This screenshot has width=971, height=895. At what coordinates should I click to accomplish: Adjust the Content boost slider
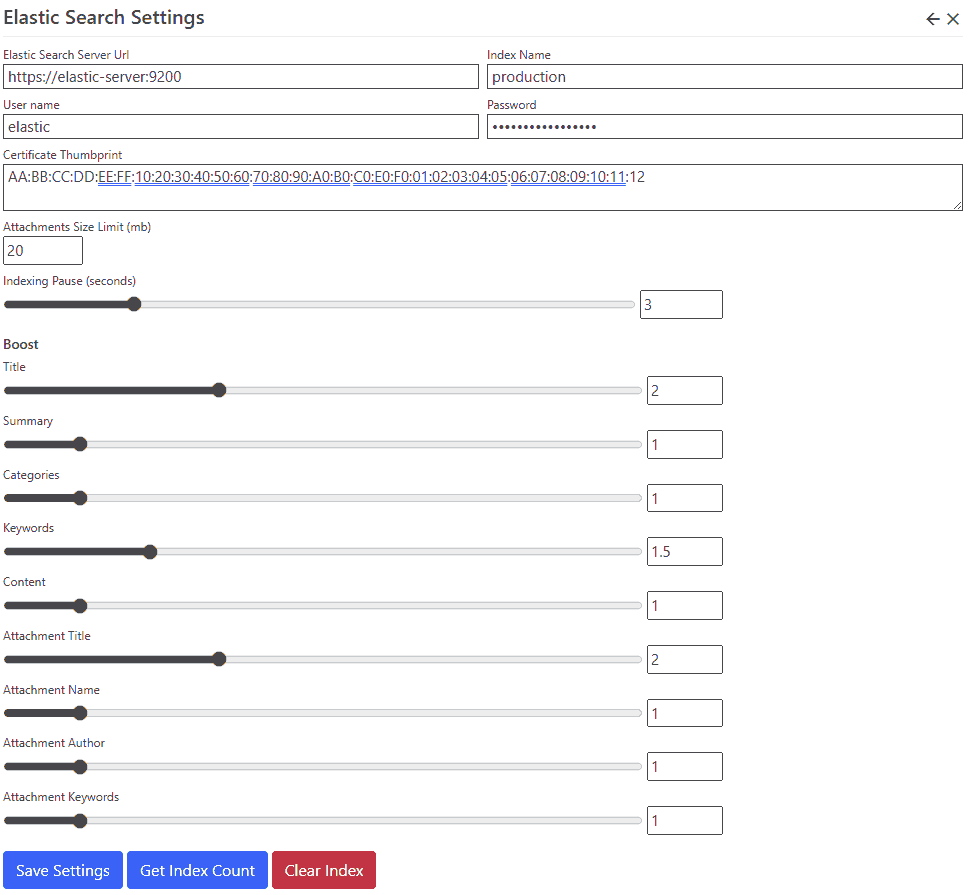(x=80, y=605)
